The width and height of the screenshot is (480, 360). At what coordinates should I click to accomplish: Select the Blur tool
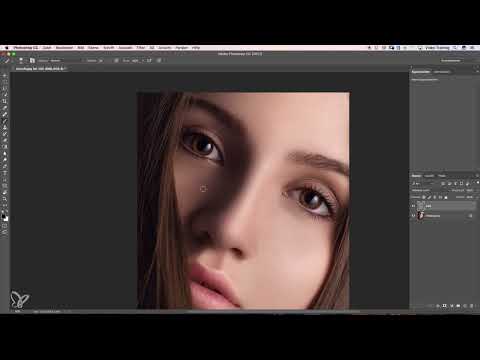[5, 153]
